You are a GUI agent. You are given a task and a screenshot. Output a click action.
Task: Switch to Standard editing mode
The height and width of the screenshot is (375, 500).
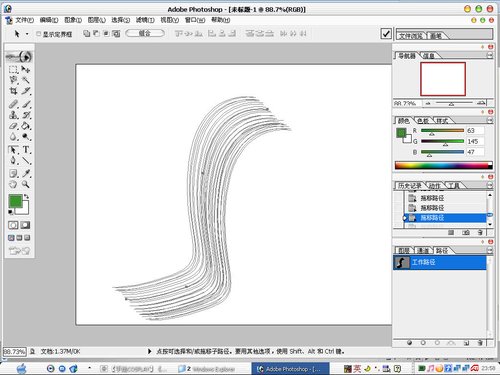coord(13,225)
